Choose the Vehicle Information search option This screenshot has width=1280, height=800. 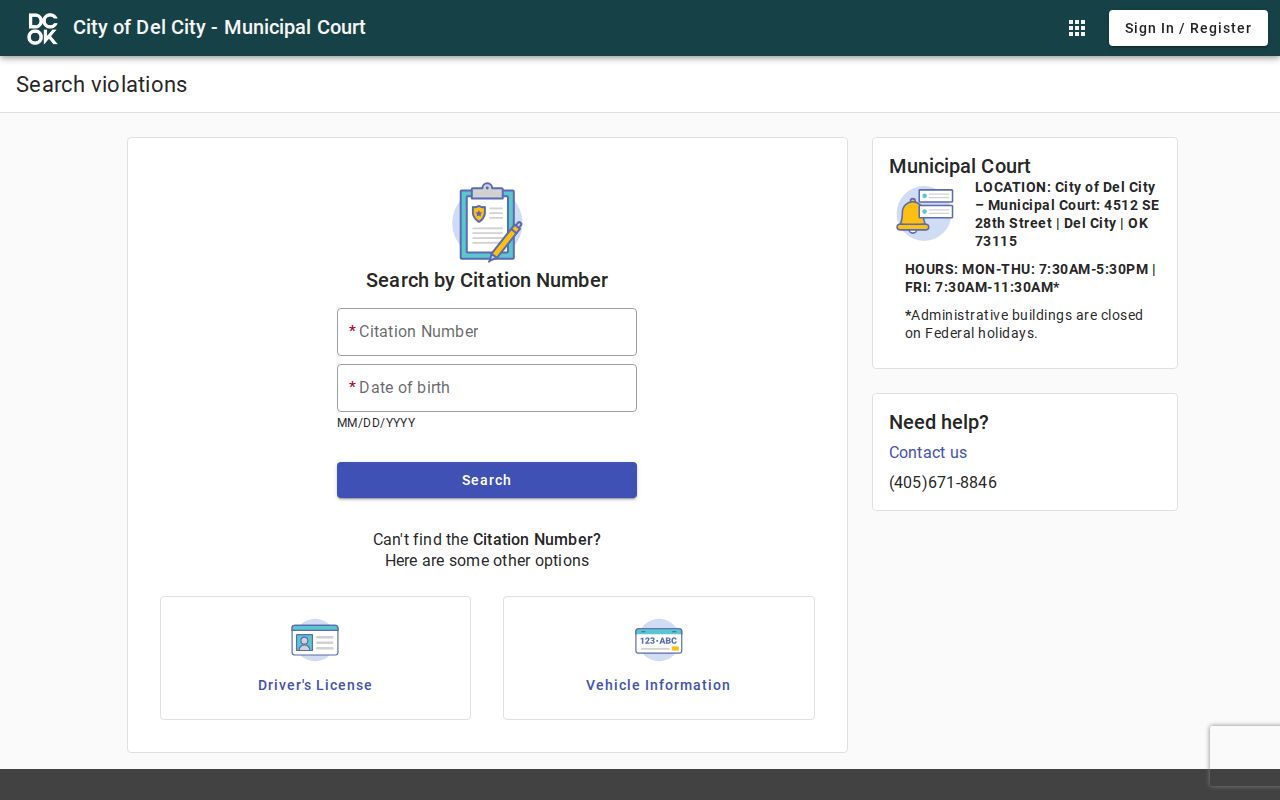[x=659, y=658]
